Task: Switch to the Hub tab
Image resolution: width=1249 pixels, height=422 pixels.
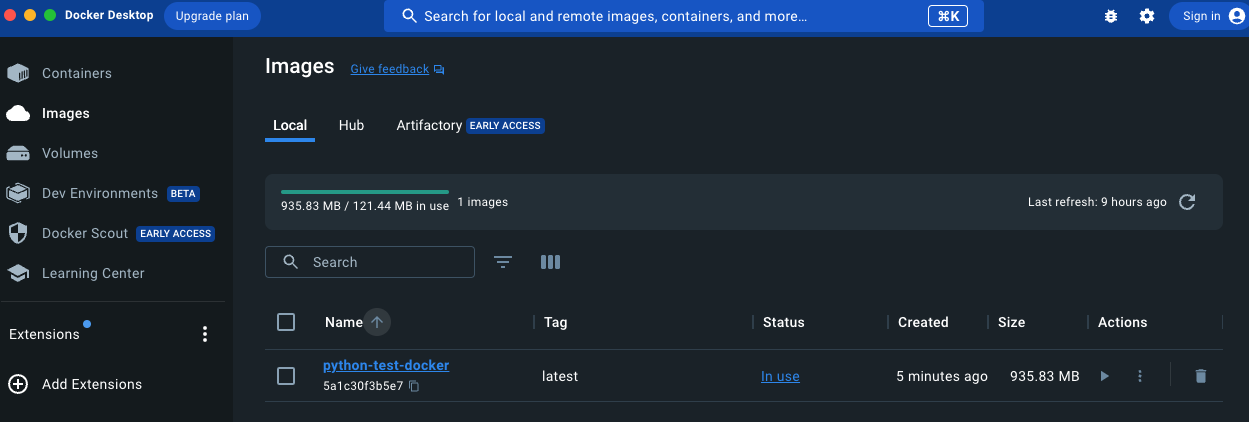Action: 351,125
